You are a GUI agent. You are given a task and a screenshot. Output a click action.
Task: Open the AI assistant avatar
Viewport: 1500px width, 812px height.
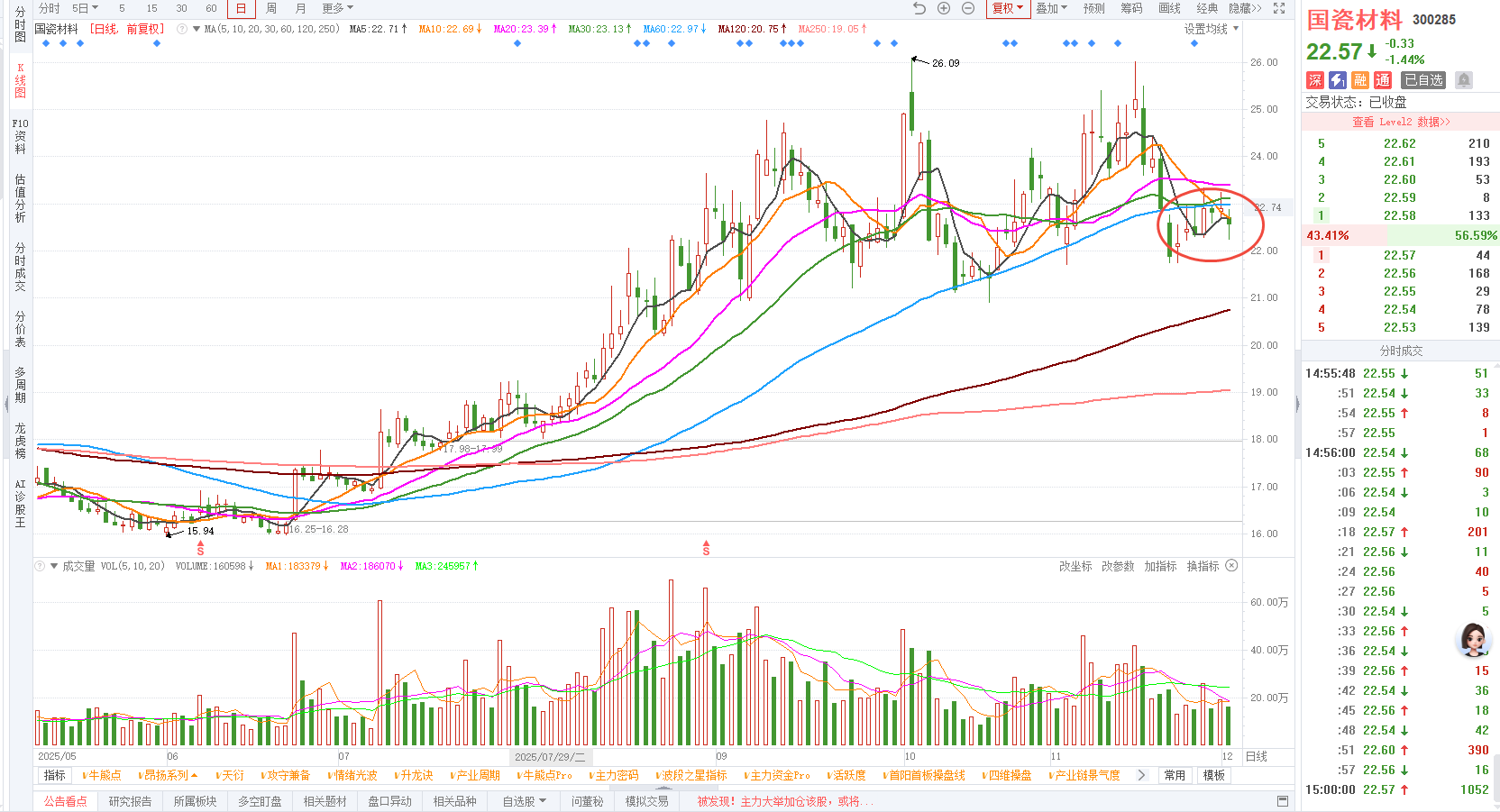[1474, 640]
